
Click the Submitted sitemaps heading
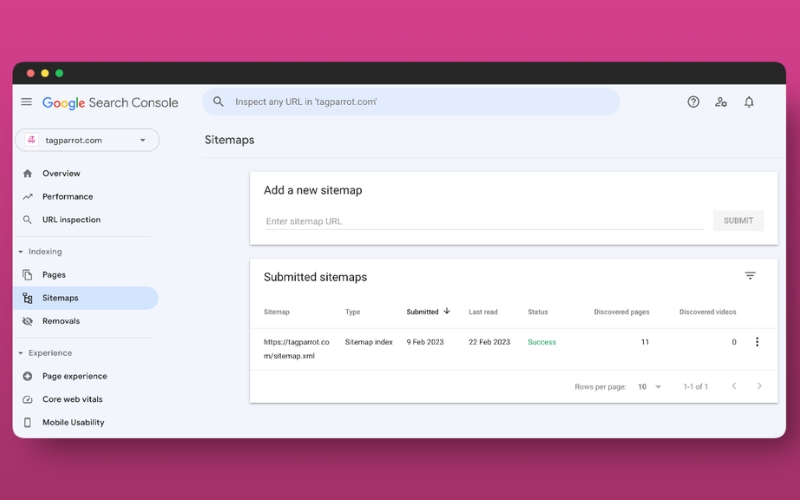[x=315, y=277]
